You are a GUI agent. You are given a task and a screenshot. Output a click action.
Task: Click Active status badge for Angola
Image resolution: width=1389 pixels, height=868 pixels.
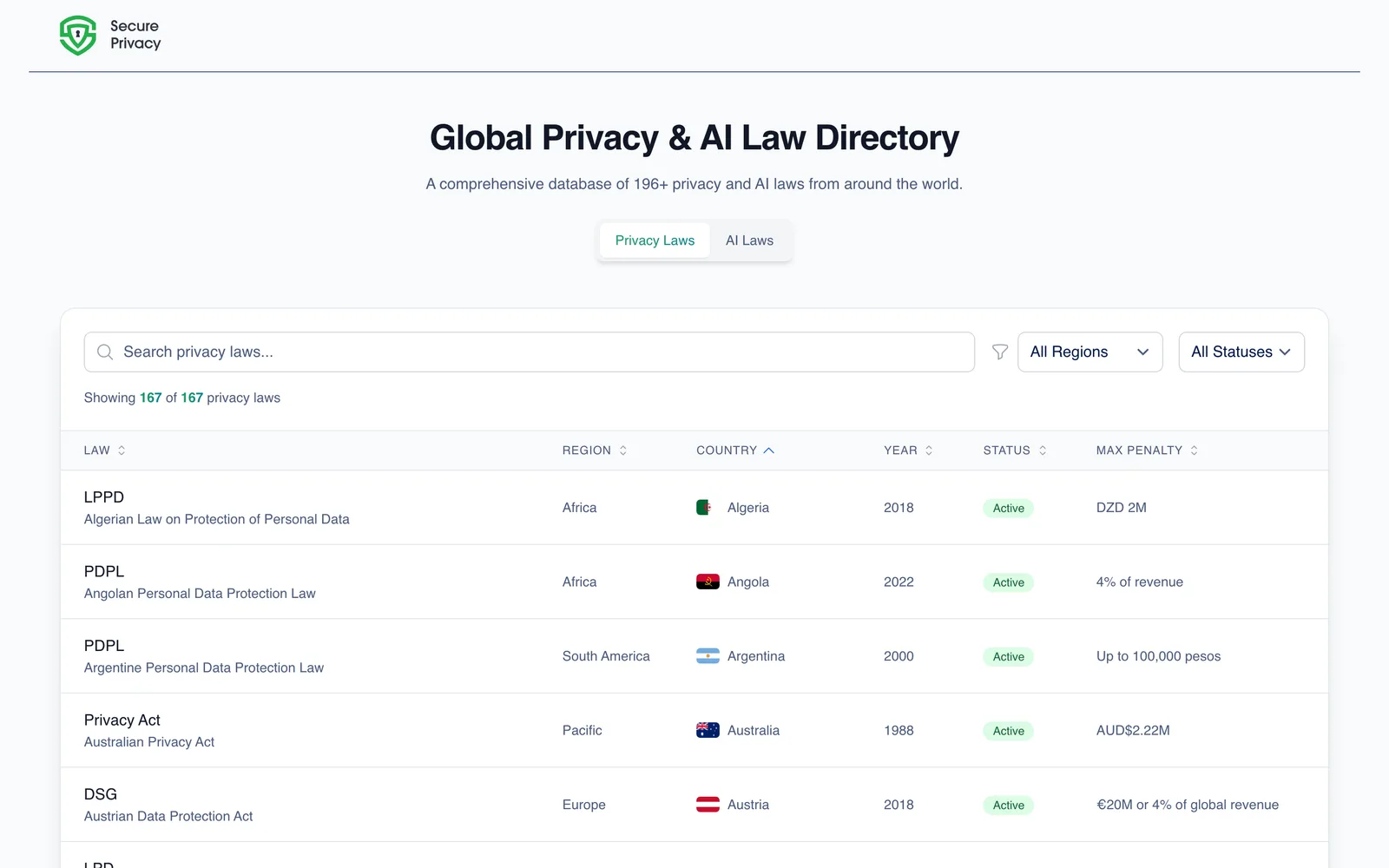[x=1008, y=582]
